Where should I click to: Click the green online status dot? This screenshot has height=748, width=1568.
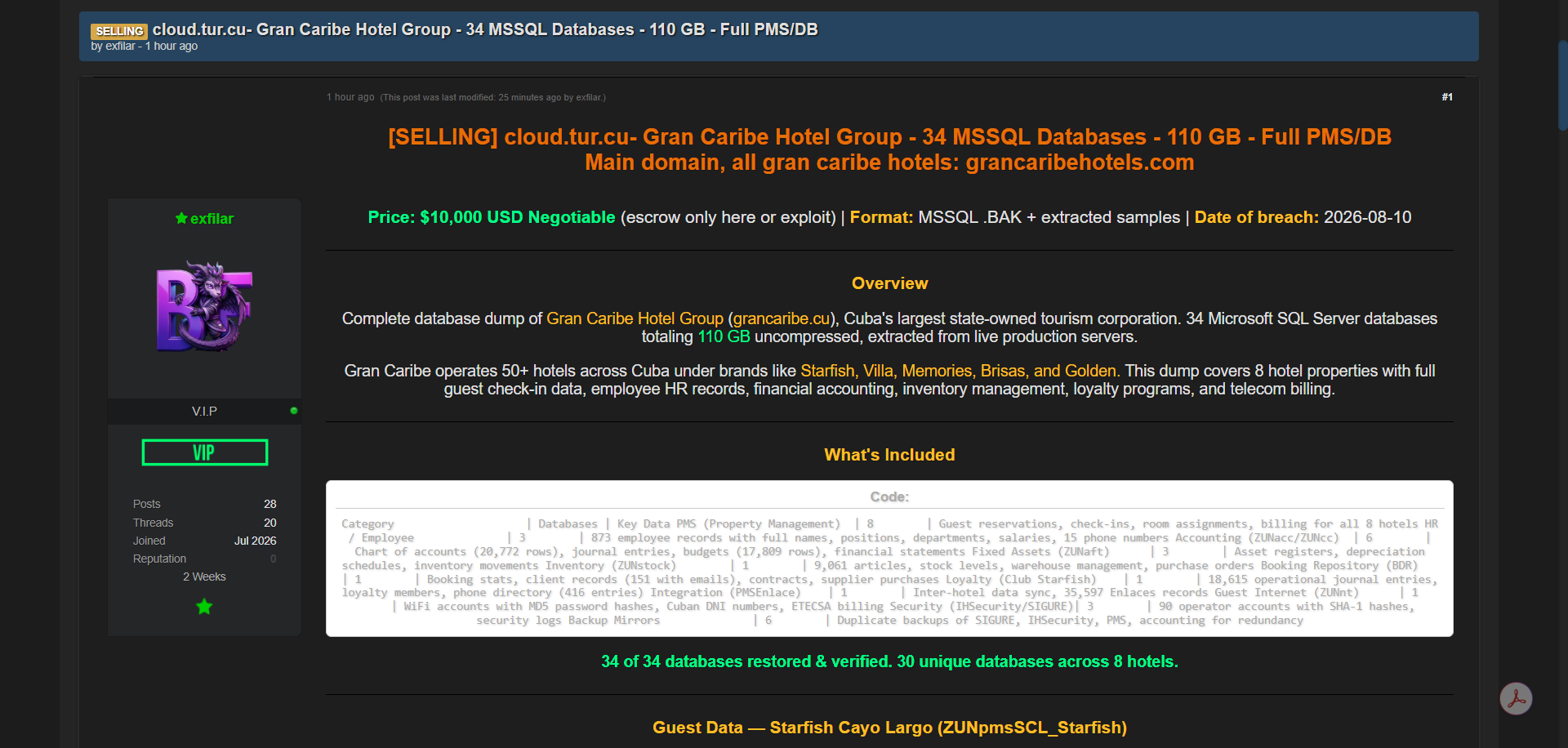pyautogui.click(x=294, y=411)
